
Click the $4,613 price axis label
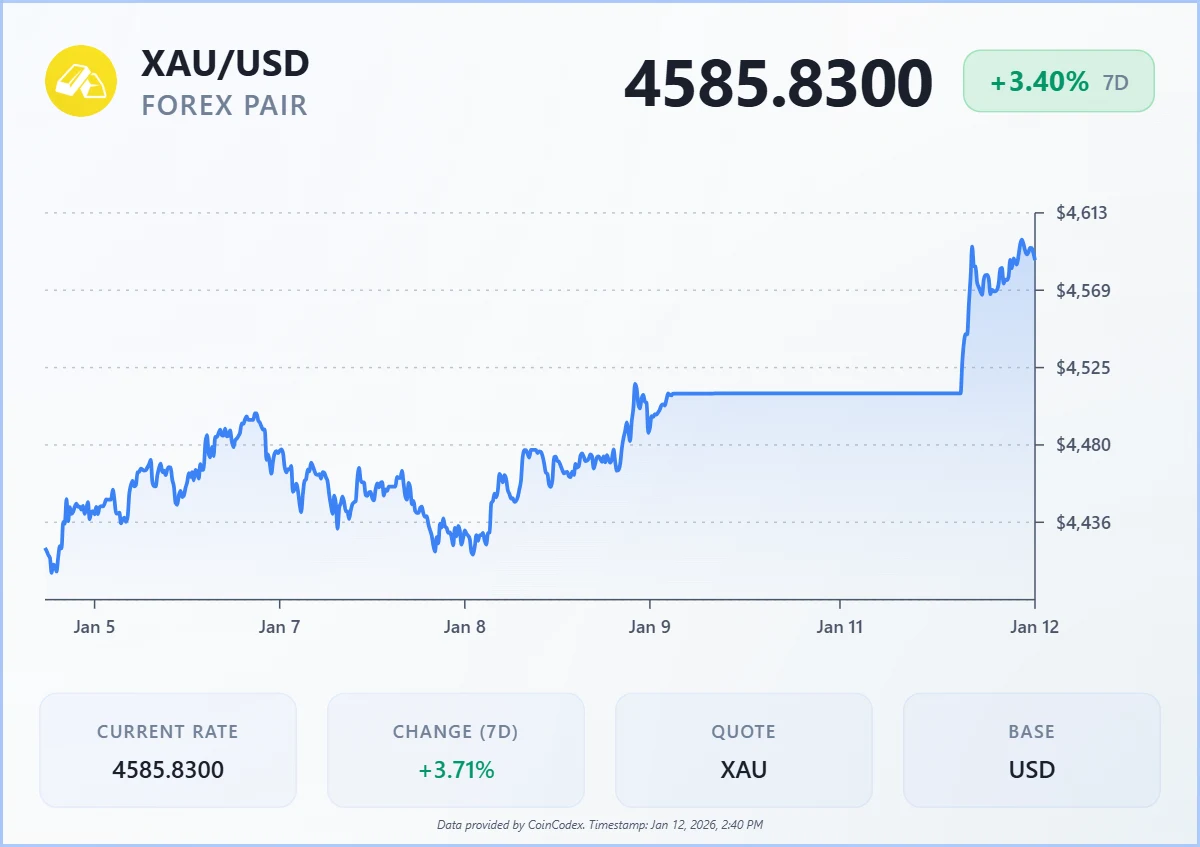click(x=1082, y=213)
